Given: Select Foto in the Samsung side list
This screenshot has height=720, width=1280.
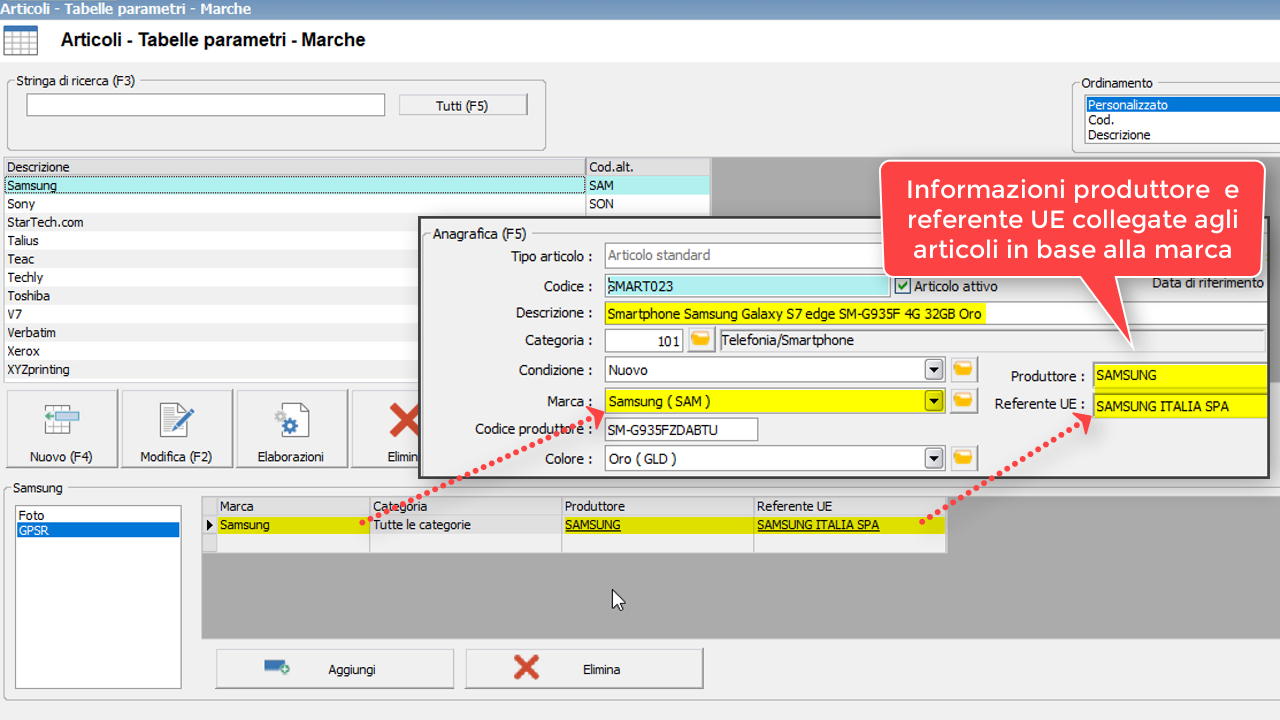Looking at the screenshot, I should (x=98, y=515).
